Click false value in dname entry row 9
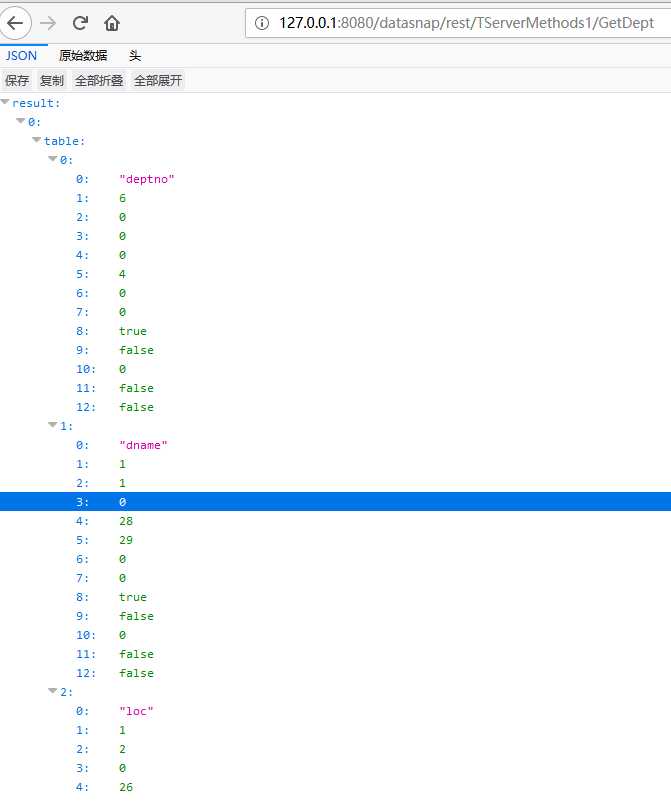 [136, 616]
